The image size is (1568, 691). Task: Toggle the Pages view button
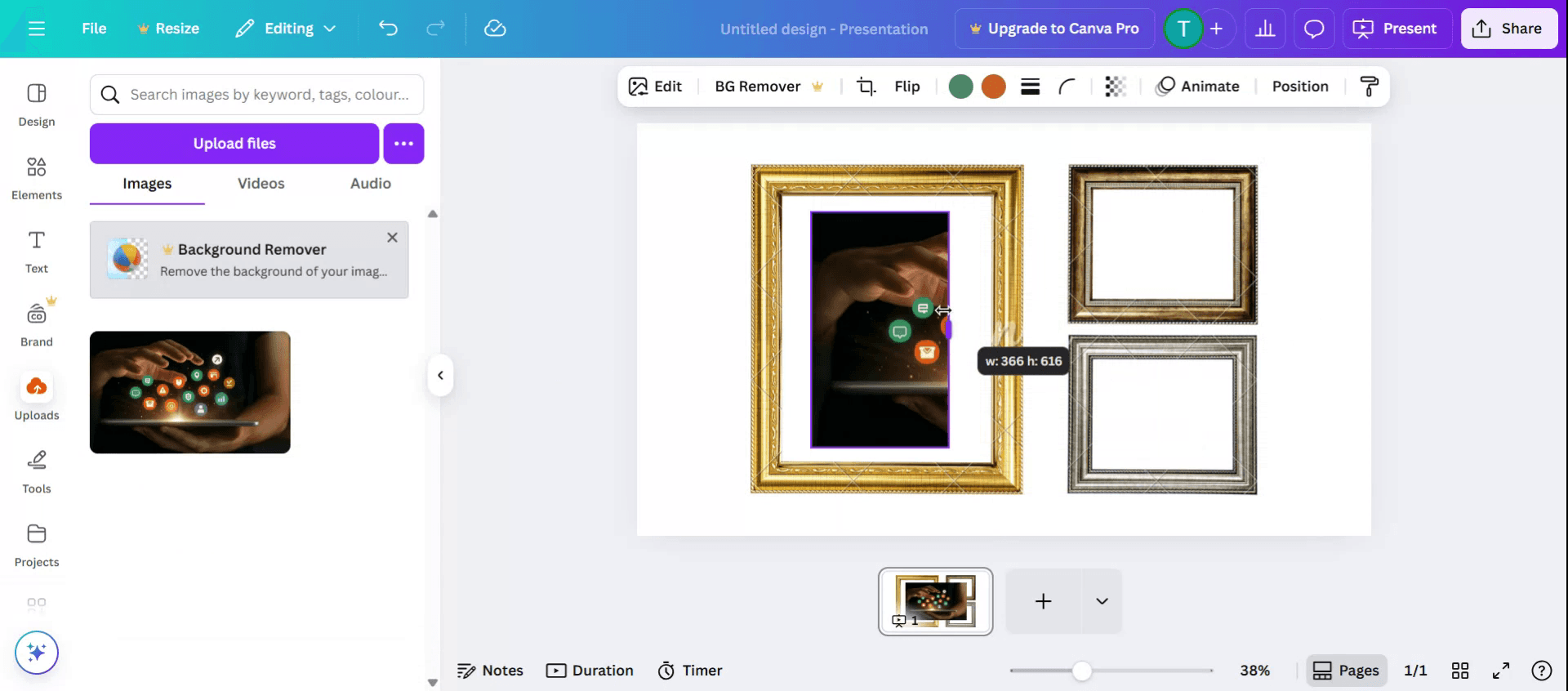(1347, 671)
